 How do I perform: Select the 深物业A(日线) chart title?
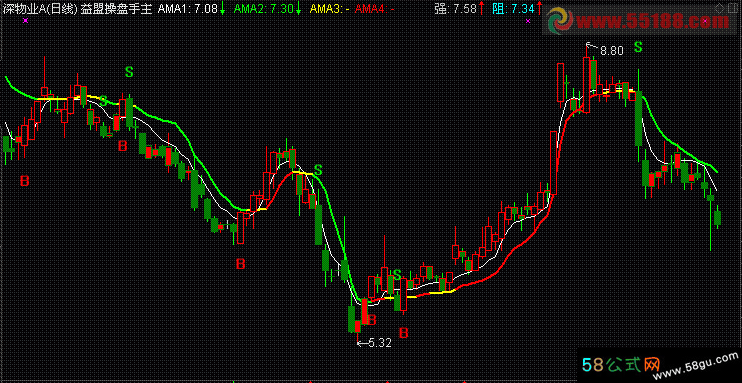[x=40, y=8]
